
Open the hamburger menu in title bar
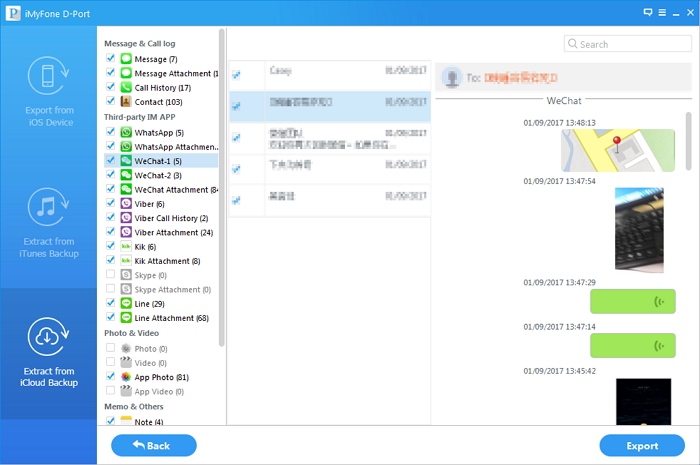662,12
